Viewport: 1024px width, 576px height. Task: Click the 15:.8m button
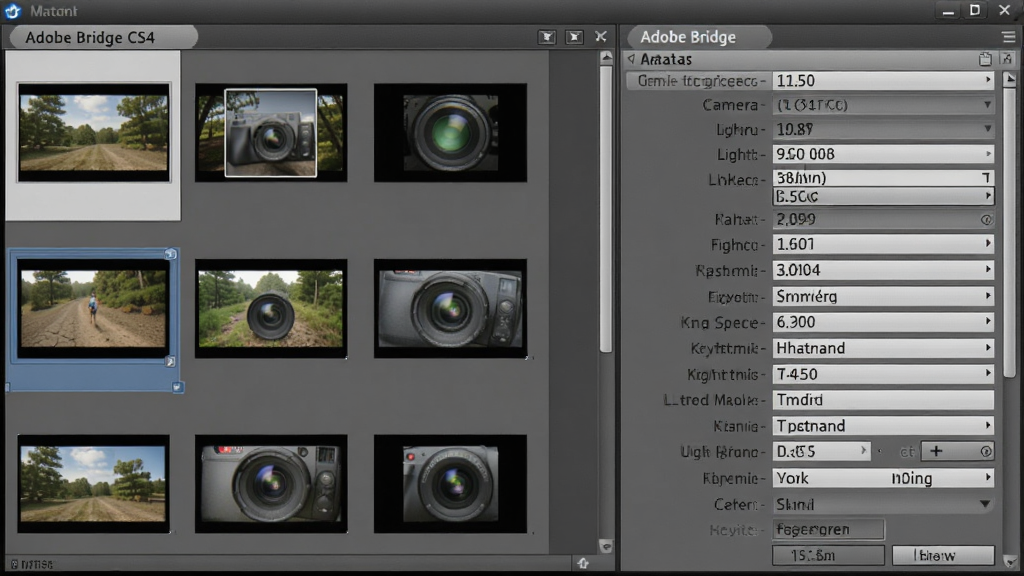pos(828,556)
